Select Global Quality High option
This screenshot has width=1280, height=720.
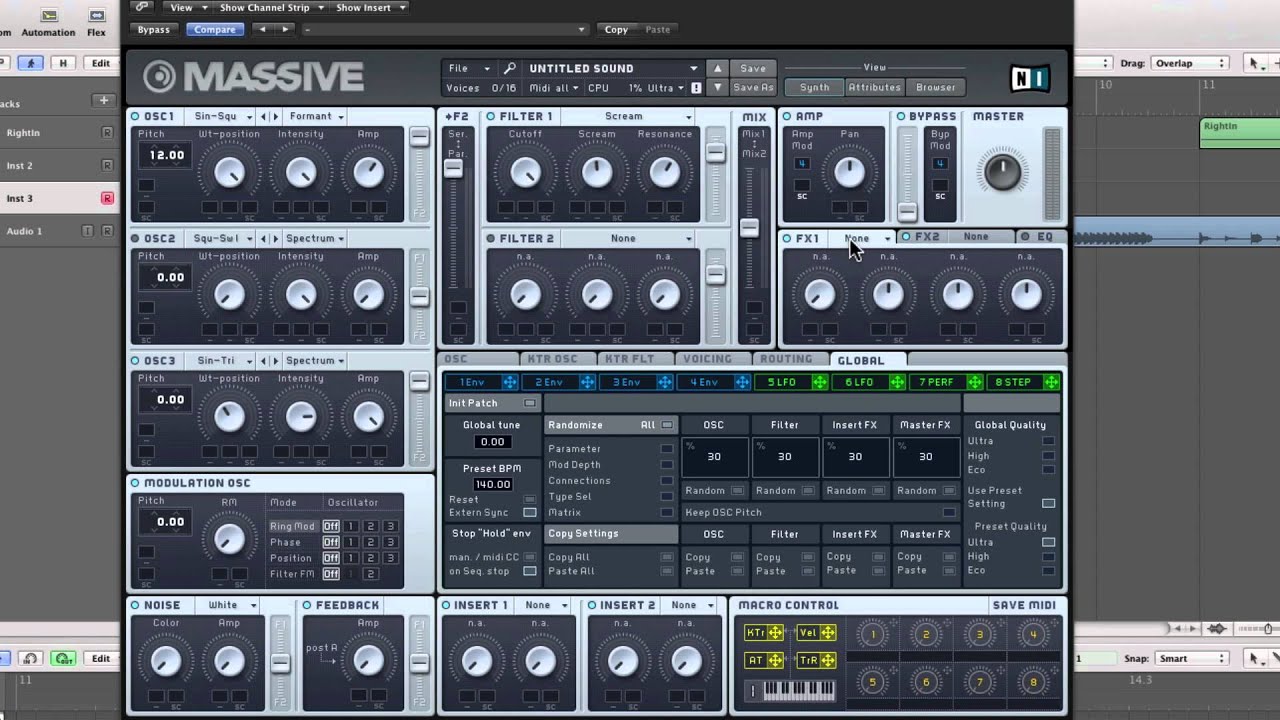point(1048,456)
